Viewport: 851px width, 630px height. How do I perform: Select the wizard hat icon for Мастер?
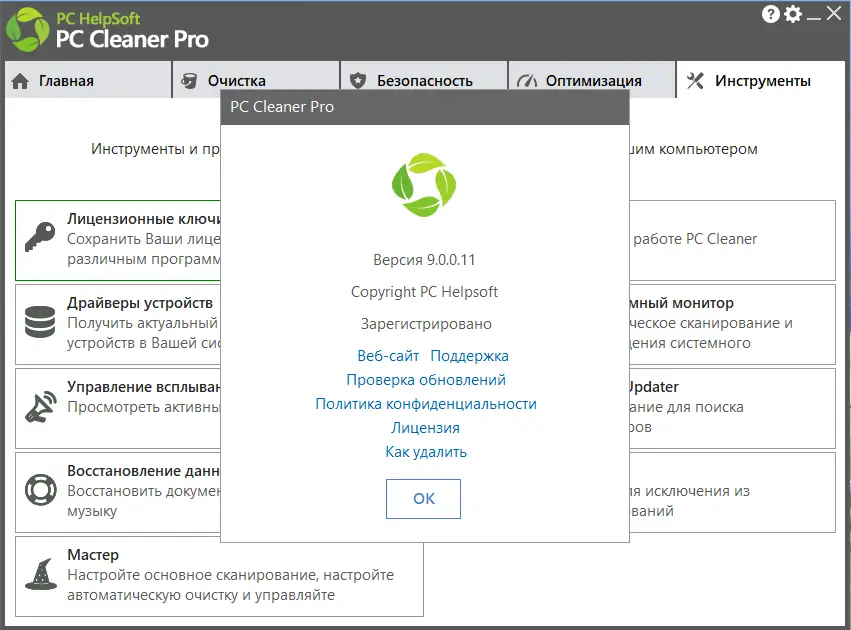click(40, 572)
